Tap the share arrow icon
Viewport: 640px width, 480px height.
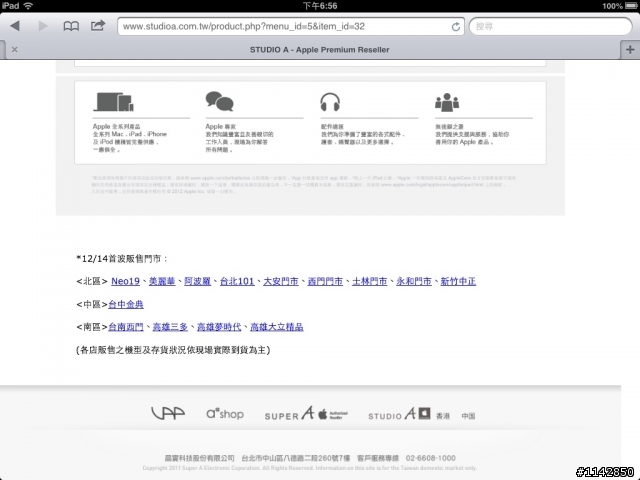tap(98, 26)
